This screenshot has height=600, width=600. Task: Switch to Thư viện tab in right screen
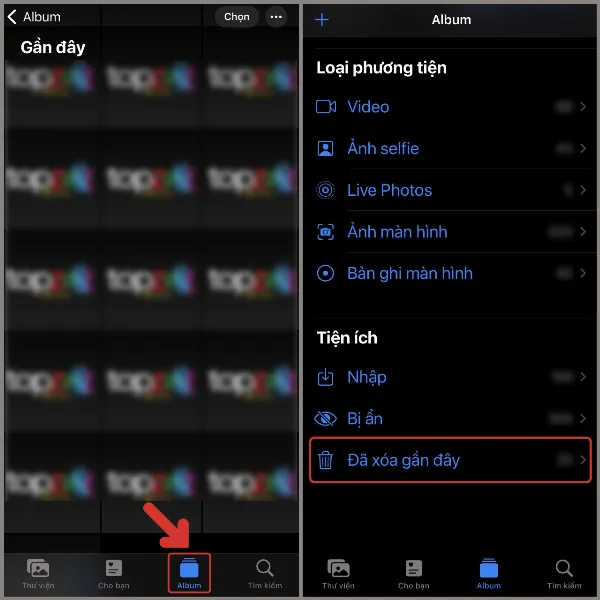click(339, 574)
